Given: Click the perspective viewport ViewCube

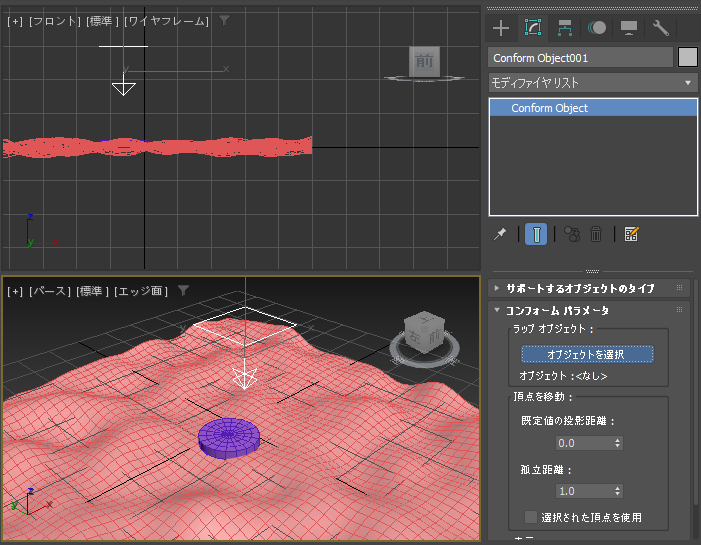Looking at the screenshot, I should [424, 332].
